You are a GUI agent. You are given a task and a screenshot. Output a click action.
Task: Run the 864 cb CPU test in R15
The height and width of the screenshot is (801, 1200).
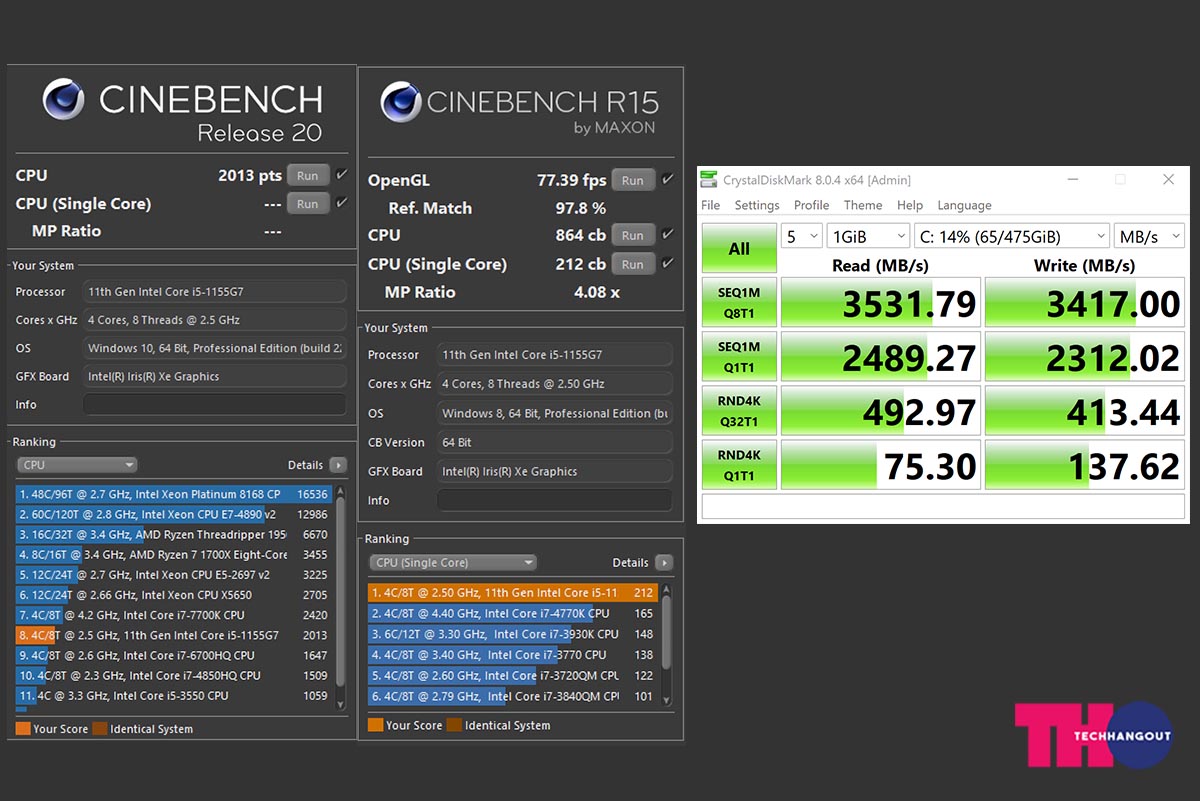point(633,235)
